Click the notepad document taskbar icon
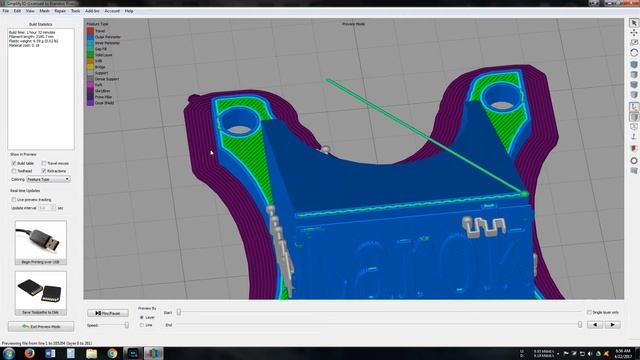The image size is (640, 360). 71,353
